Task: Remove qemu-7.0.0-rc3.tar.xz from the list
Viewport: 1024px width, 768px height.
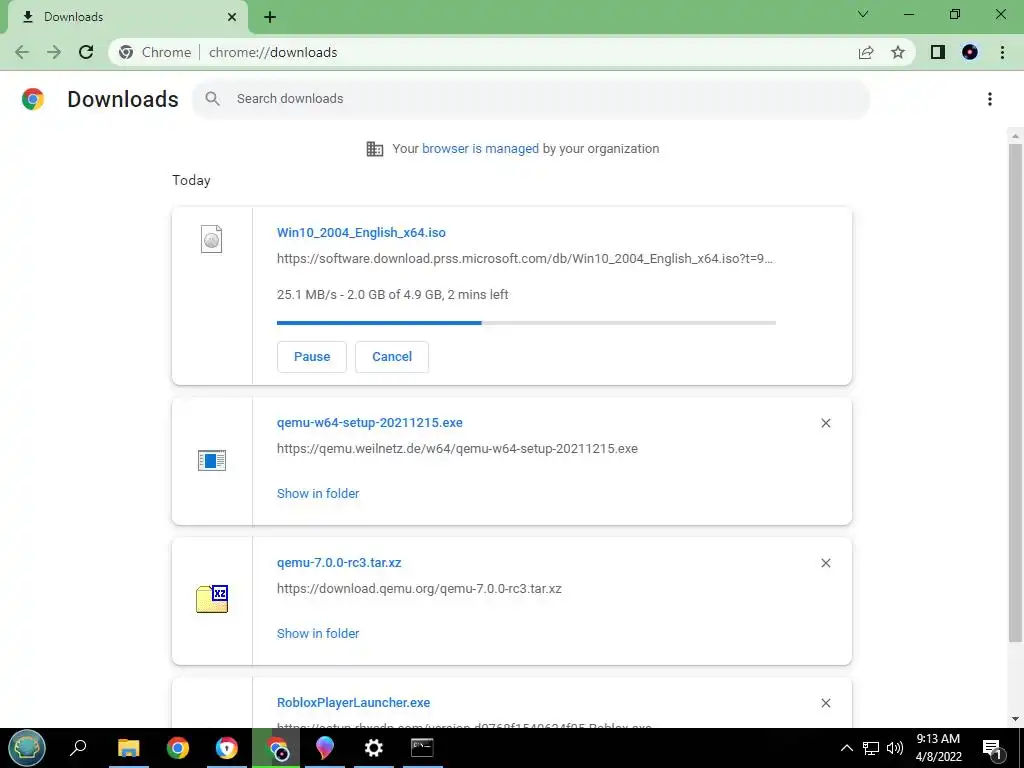Action: point(825,563)
